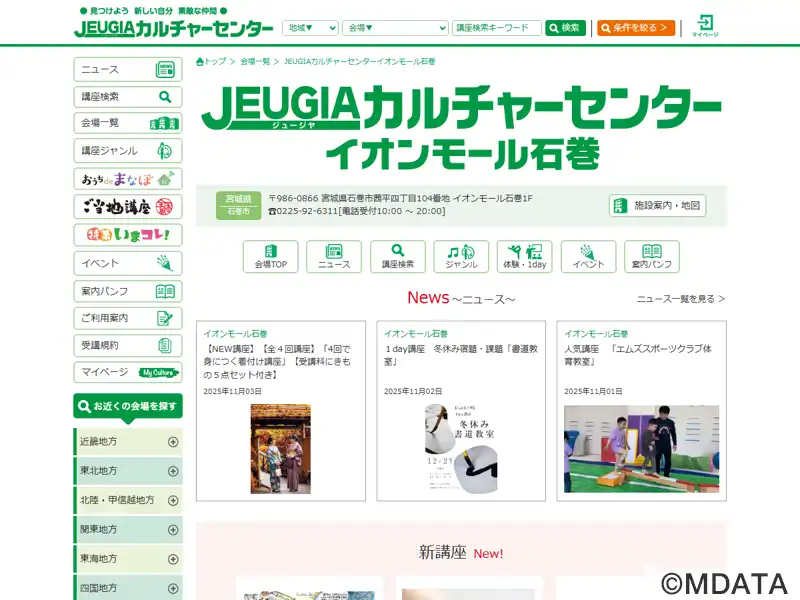Click the いまコレ! banner
This screenshot has width=800, height=600.
point(128,235)
